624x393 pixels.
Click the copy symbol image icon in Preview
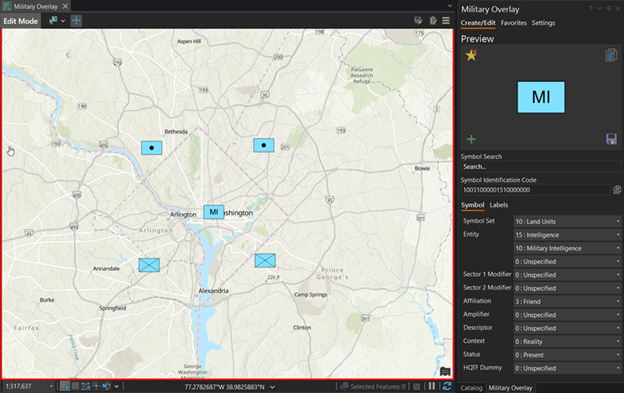point(611,55)
